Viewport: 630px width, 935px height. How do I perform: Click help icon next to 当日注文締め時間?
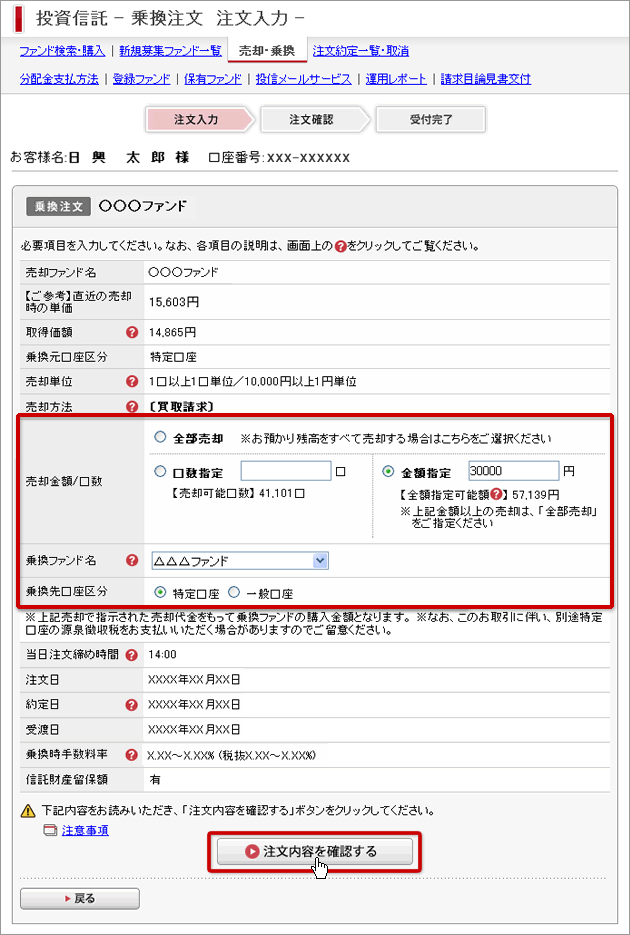[x=132, y=655]
